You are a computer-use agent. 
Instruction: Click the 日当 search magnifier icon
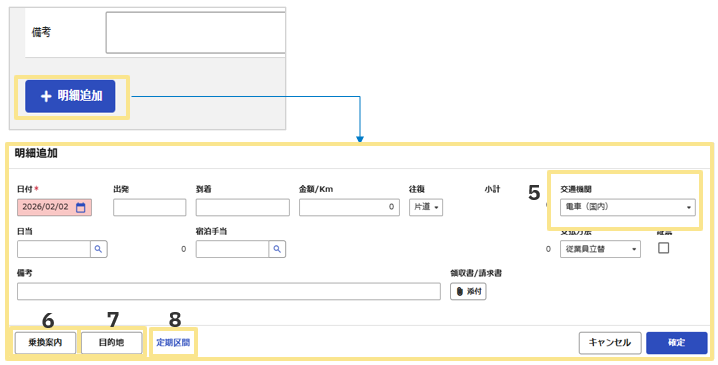click(98, 249)
